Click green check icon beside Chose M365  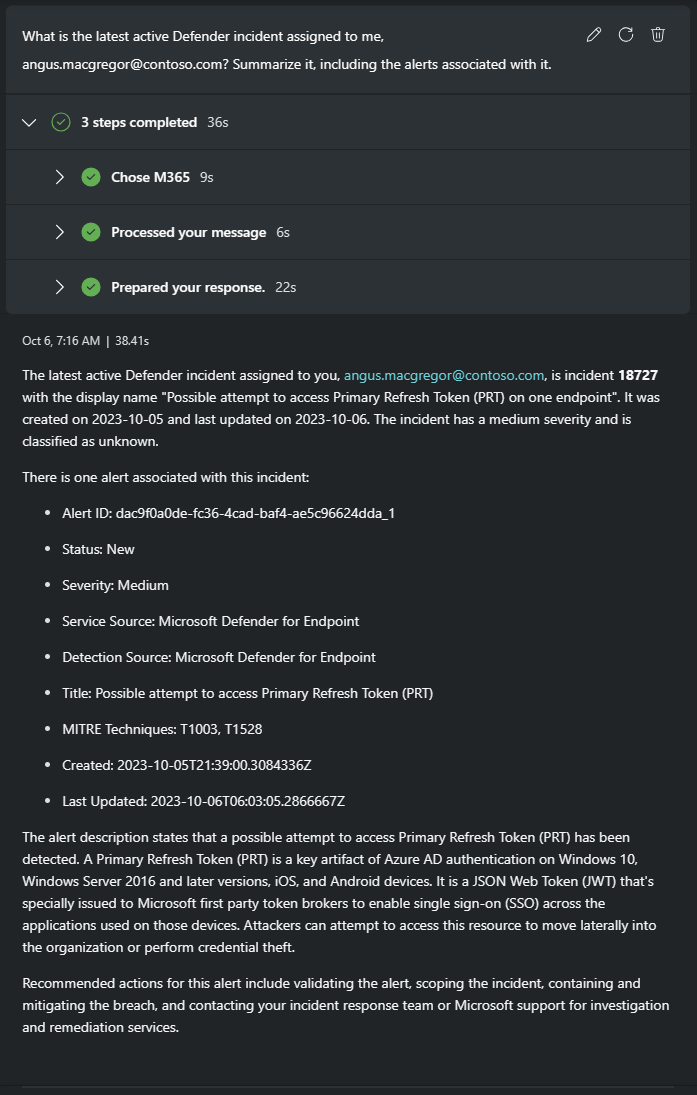tap(91, 177)
